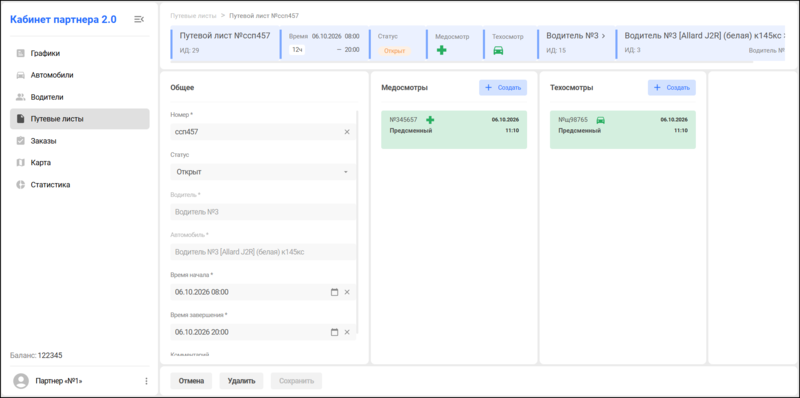Open calendar picker for Время завершения
The image size is (800, 398).
coord(335,332)
